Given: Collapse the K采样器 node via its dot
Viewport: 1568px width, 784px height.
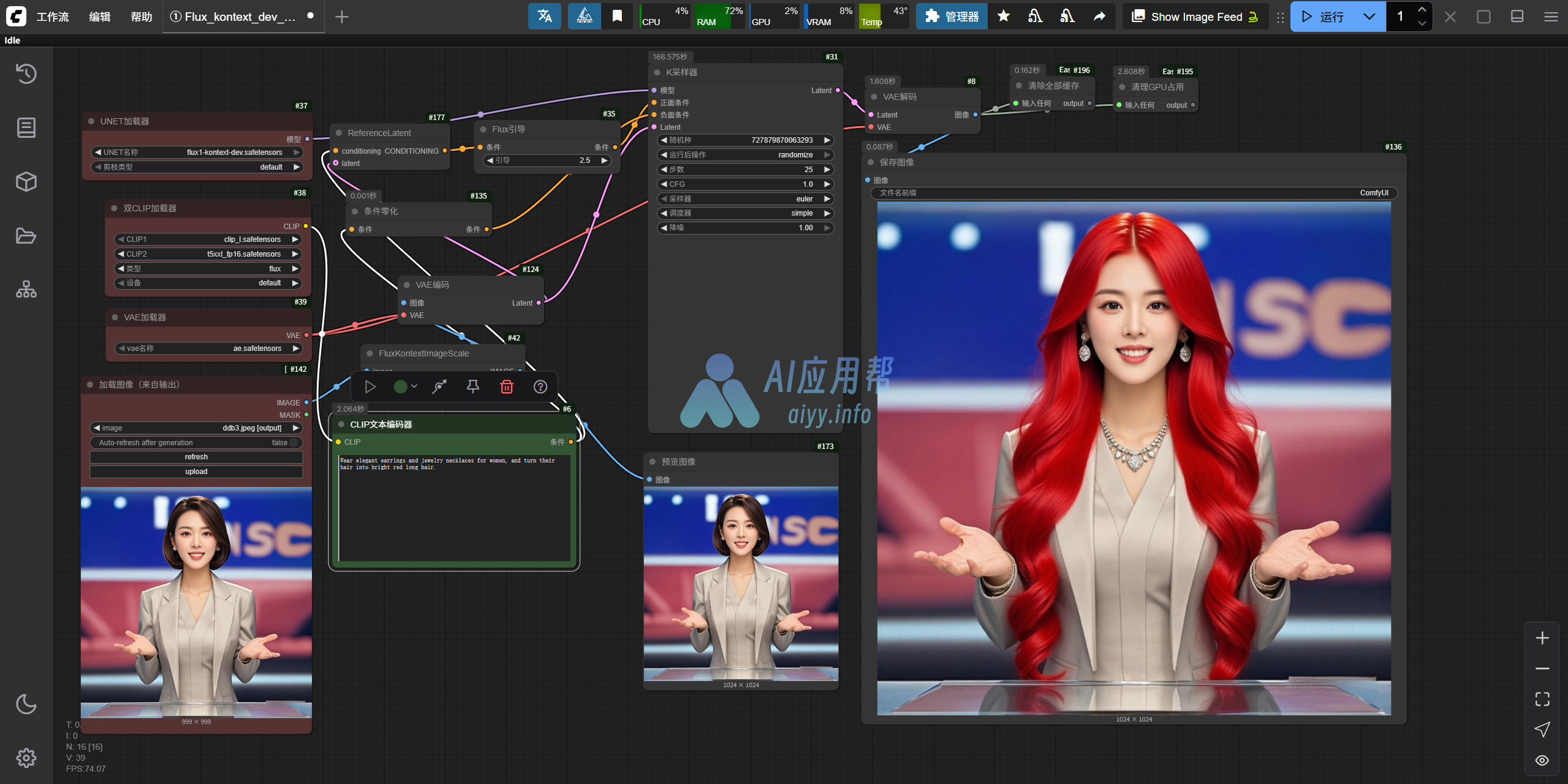Looking at the screenshot, I should (657, 72).
